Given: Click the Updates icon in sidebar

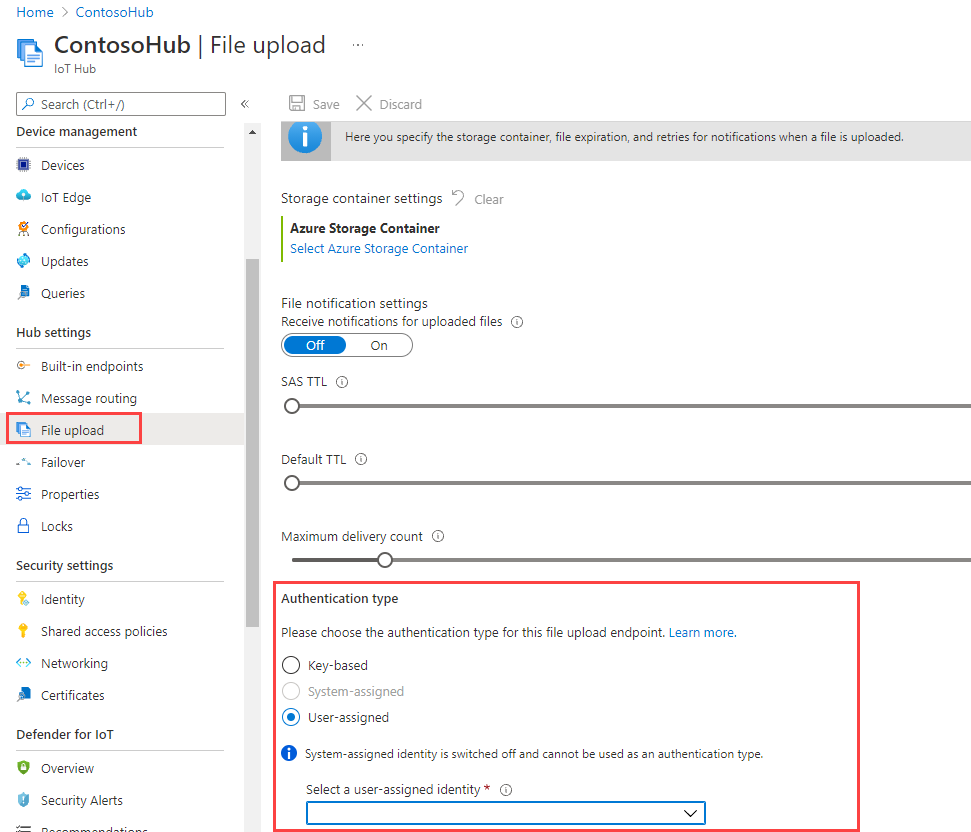Looking at the screenshot, I should 24,261.
